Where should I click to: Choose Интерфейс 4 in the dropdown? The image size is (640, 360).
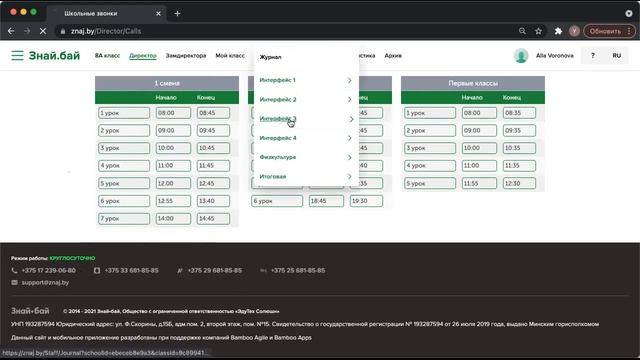(278, 138)
